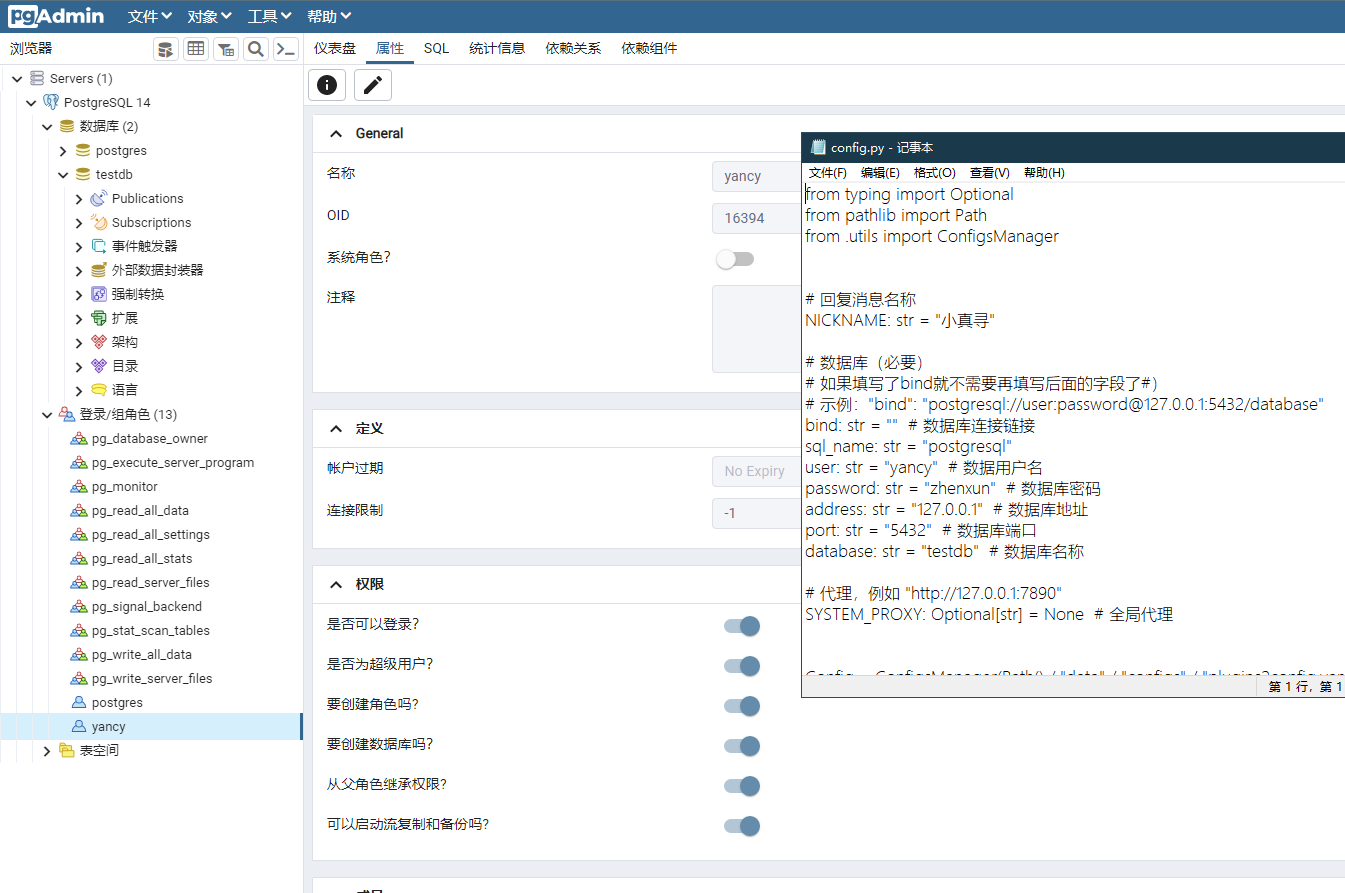The image size is (1345, 893).
Task: Collapse the 权限 section header
Action: [x=336, y=584]
